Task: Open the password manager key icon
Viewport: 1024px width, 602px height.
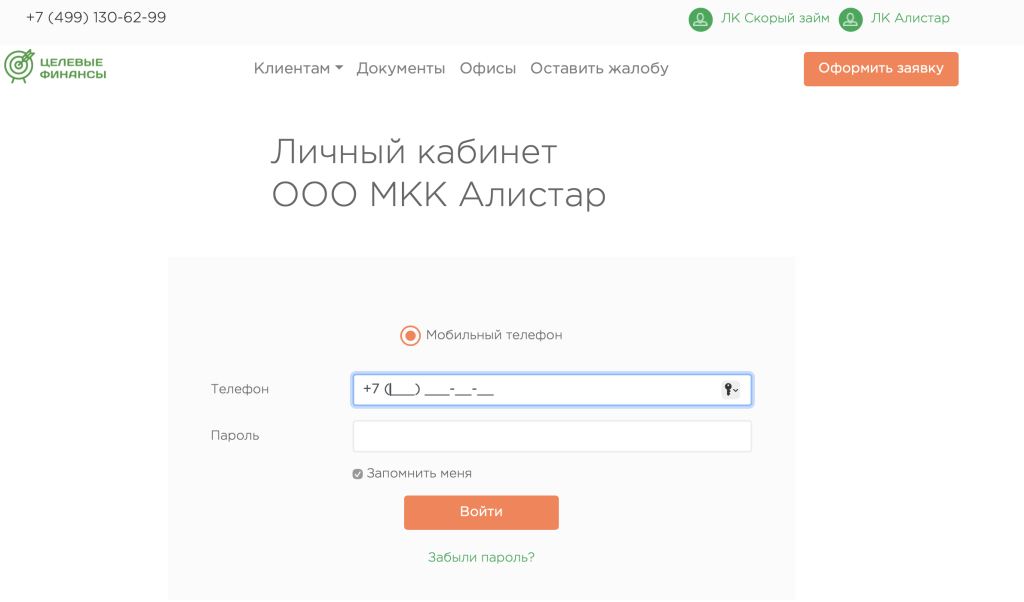Action: 728,389
